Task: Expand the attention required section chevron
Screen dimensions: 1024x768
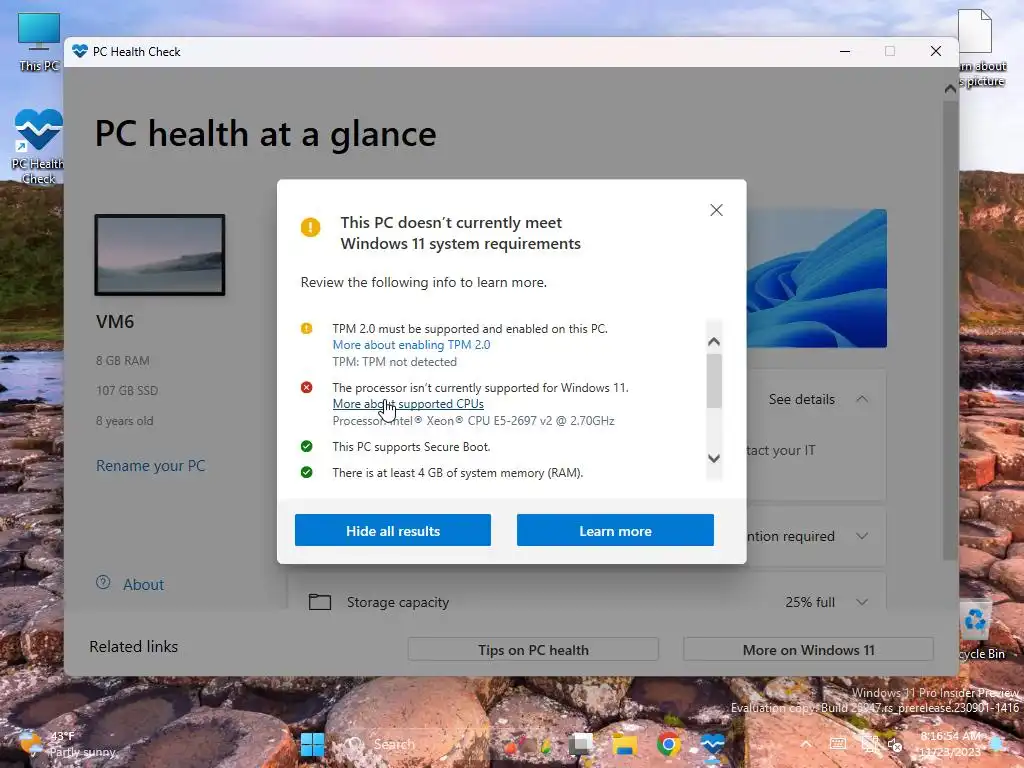Action: (x=862, y=536)
